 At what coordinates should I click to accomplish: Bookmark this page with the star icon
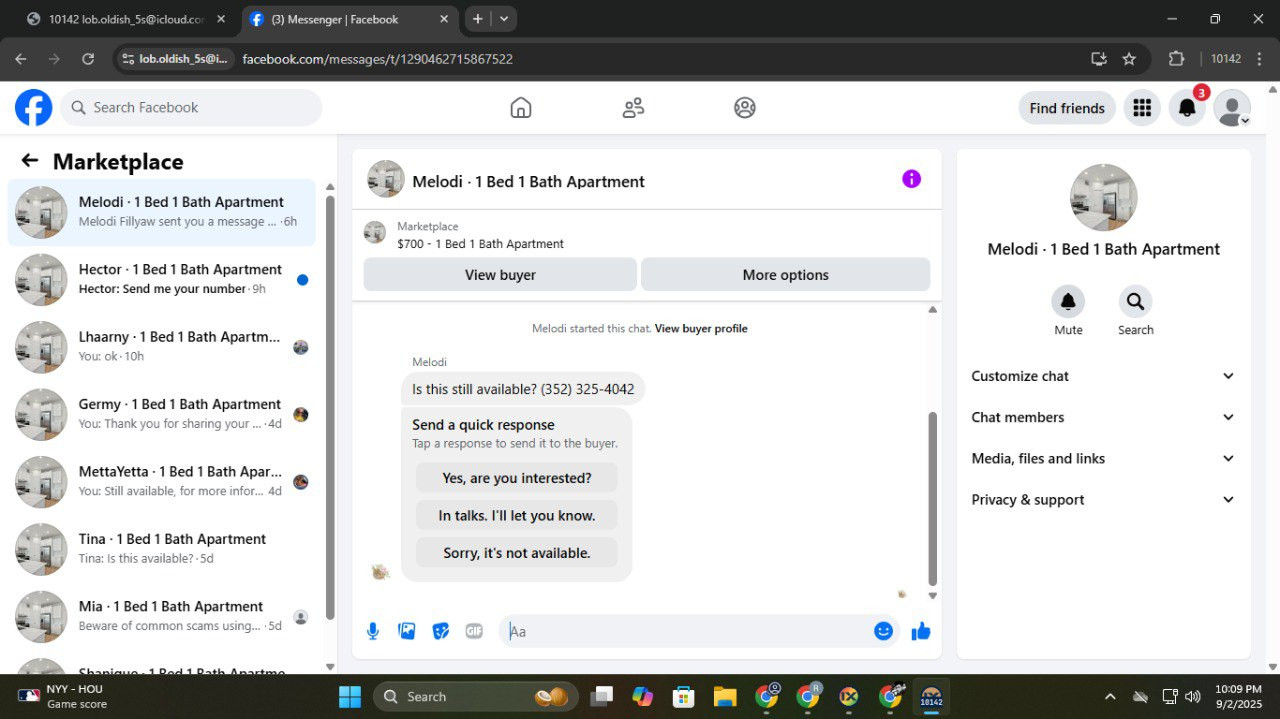tap(1129, 59)
